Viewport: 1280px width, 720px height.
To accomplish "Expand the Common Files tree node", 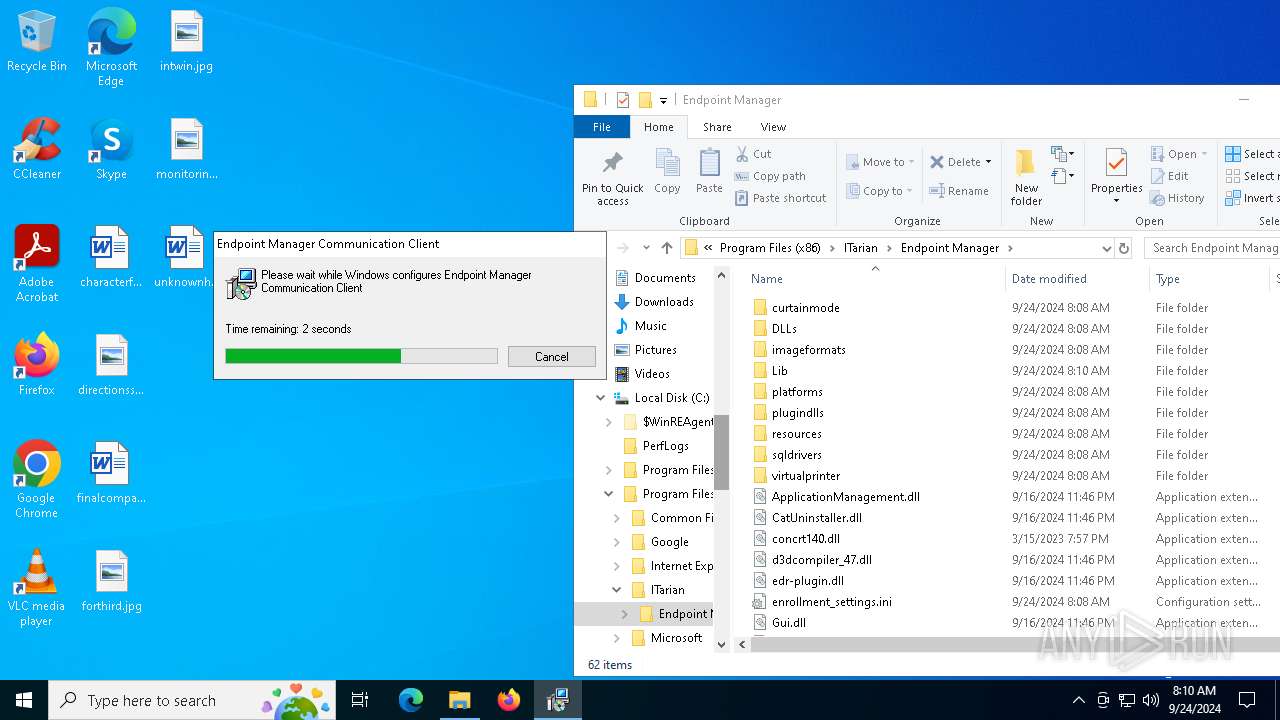I will click(617, 518).
